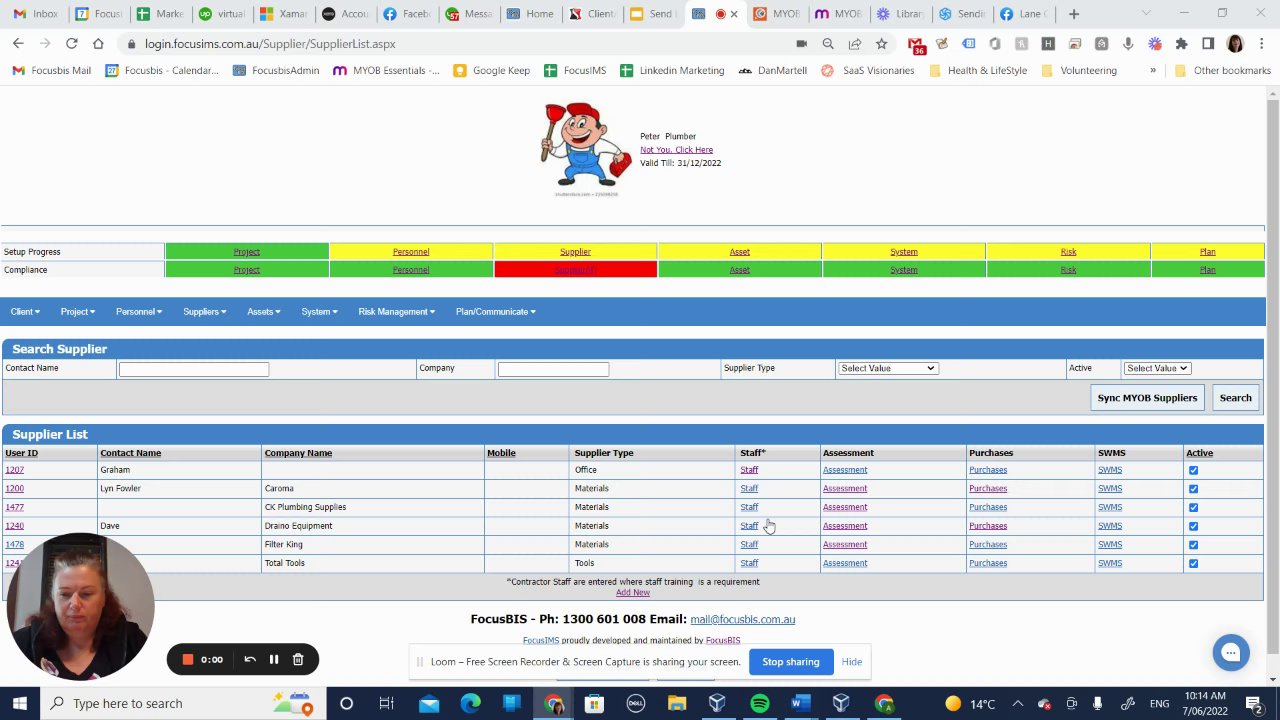
Task: Expand the Risk Management menu
Action: tap(396, 312)
